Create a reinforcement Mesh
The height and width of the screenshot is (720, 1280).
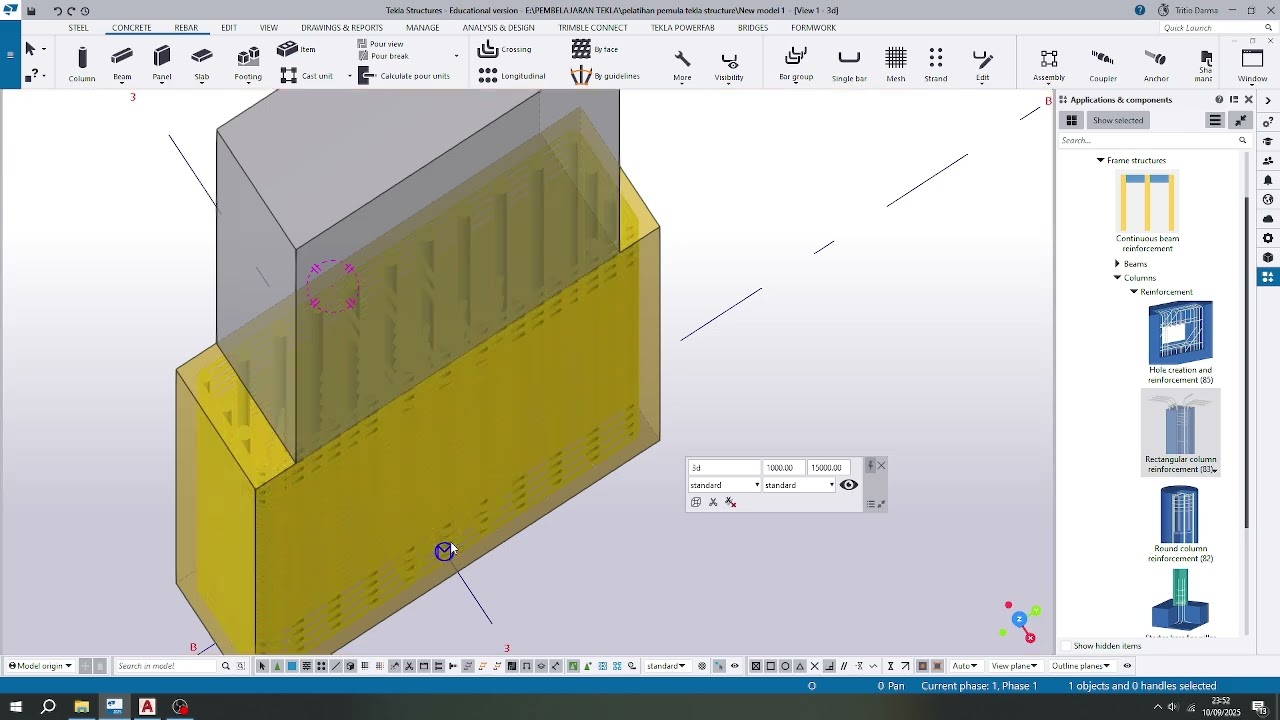(x=896, y=64)
